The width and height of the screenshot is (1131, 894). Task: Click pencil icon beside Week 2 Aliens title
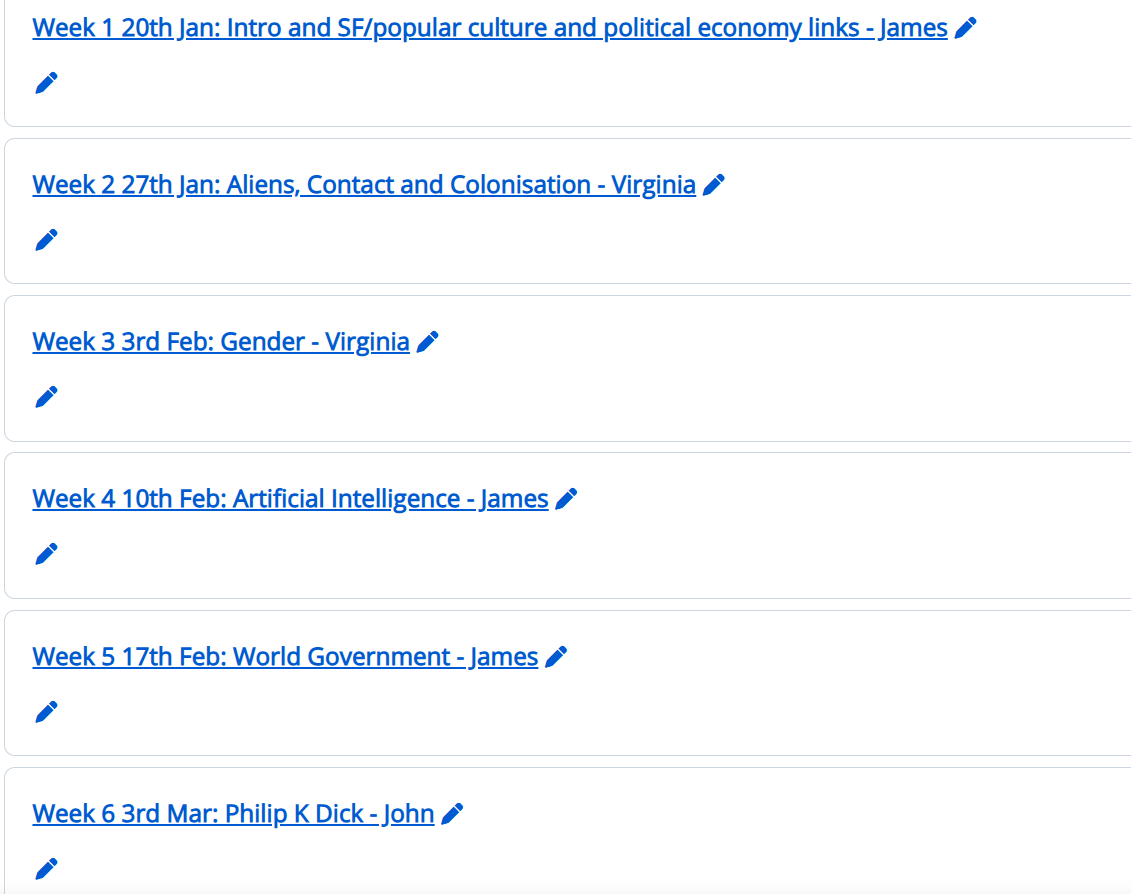pyautogui.click(x=714, y=185)
